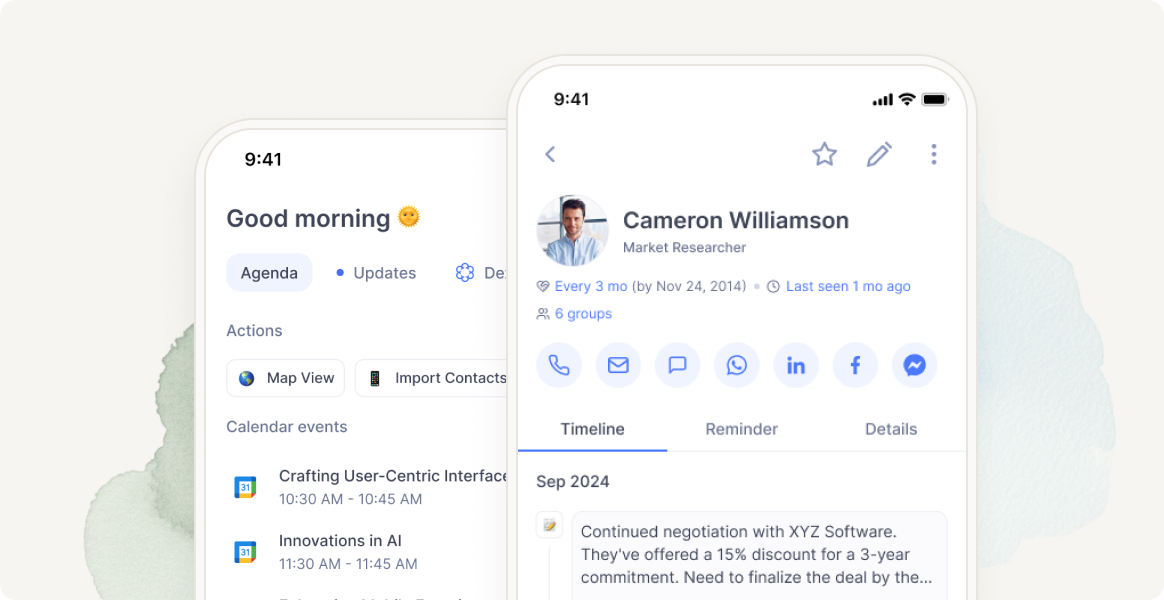Select the Agenda tab

click(269, 273)
